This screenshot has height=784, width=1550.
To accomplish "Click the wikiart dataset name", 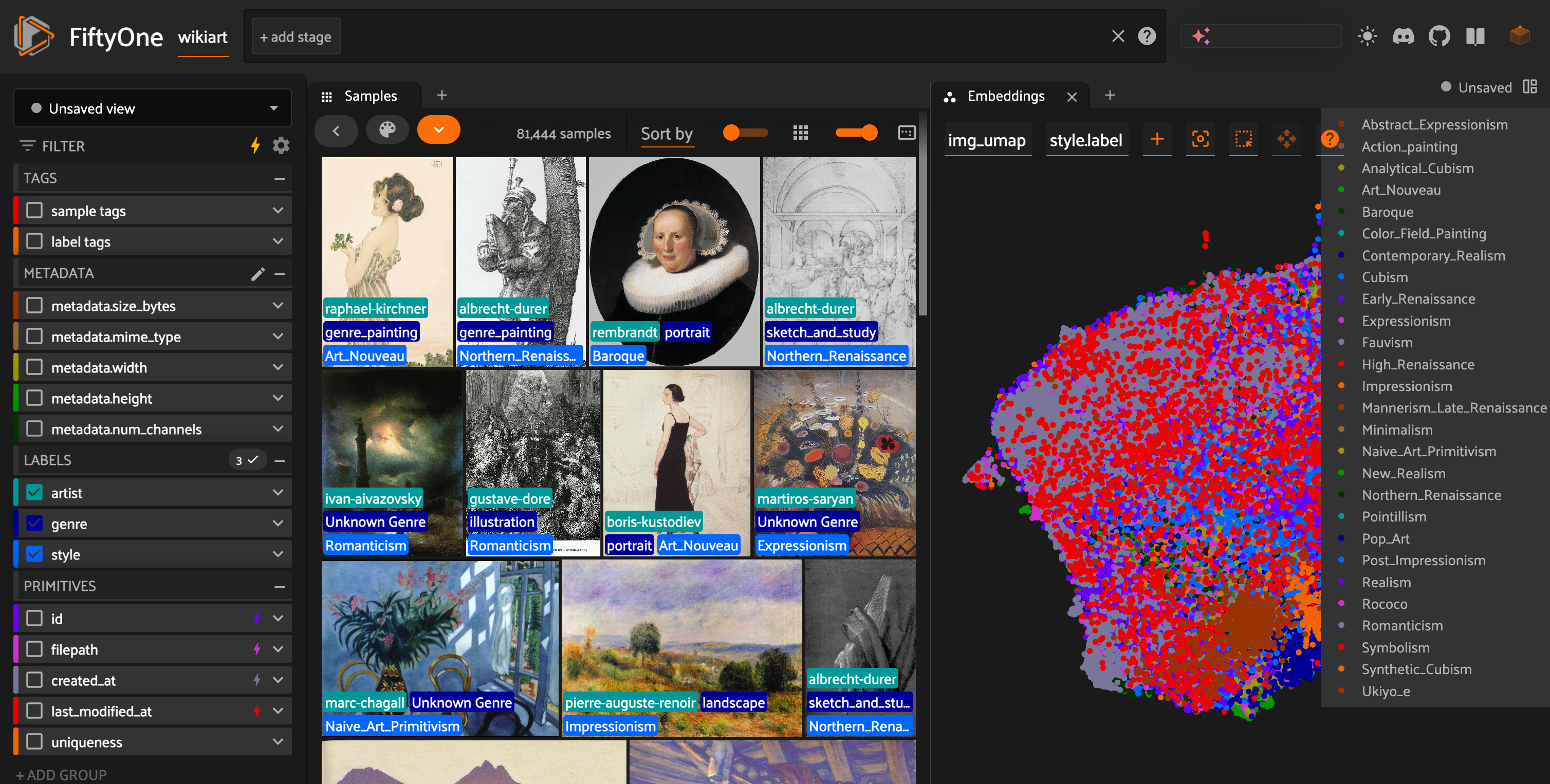I will [203, 38].
